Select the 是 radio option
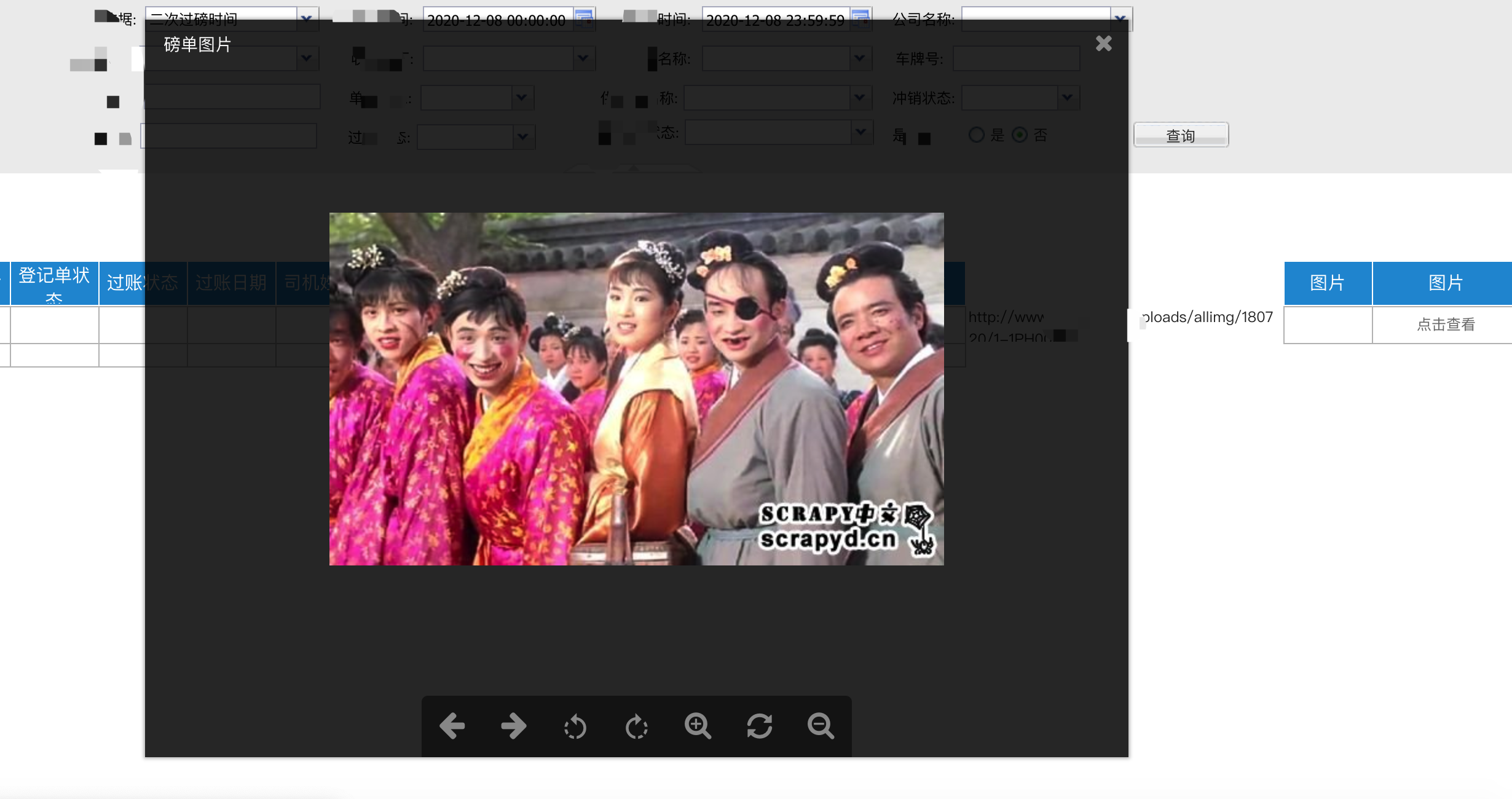 [x=977, y=135]
